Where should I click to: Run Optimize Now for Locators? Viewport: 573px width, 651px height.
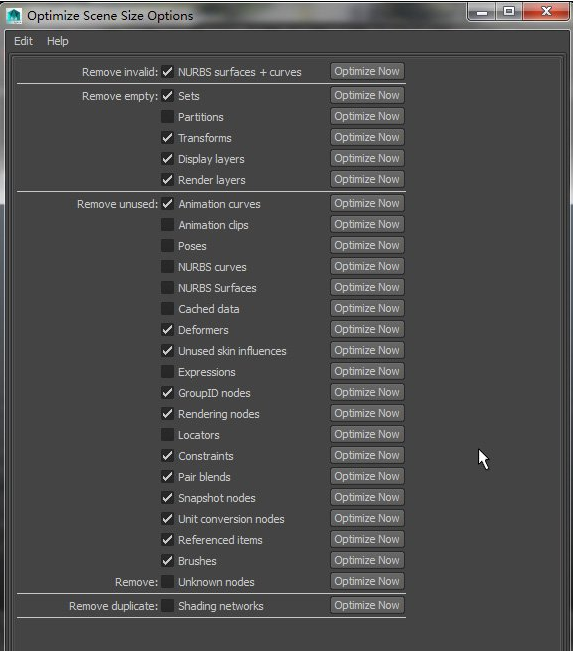(367, 434)
